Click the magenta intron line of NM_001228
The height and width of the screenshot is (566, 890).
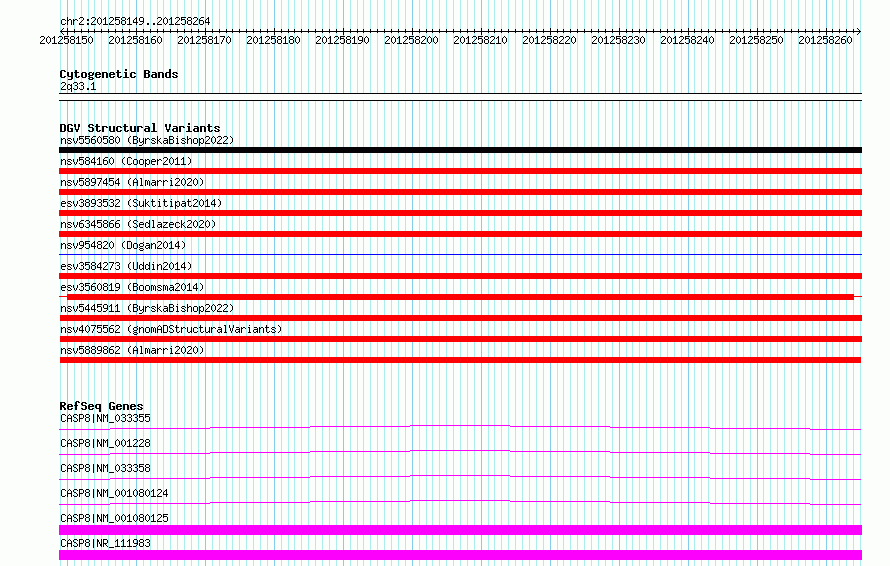point(460,452)
